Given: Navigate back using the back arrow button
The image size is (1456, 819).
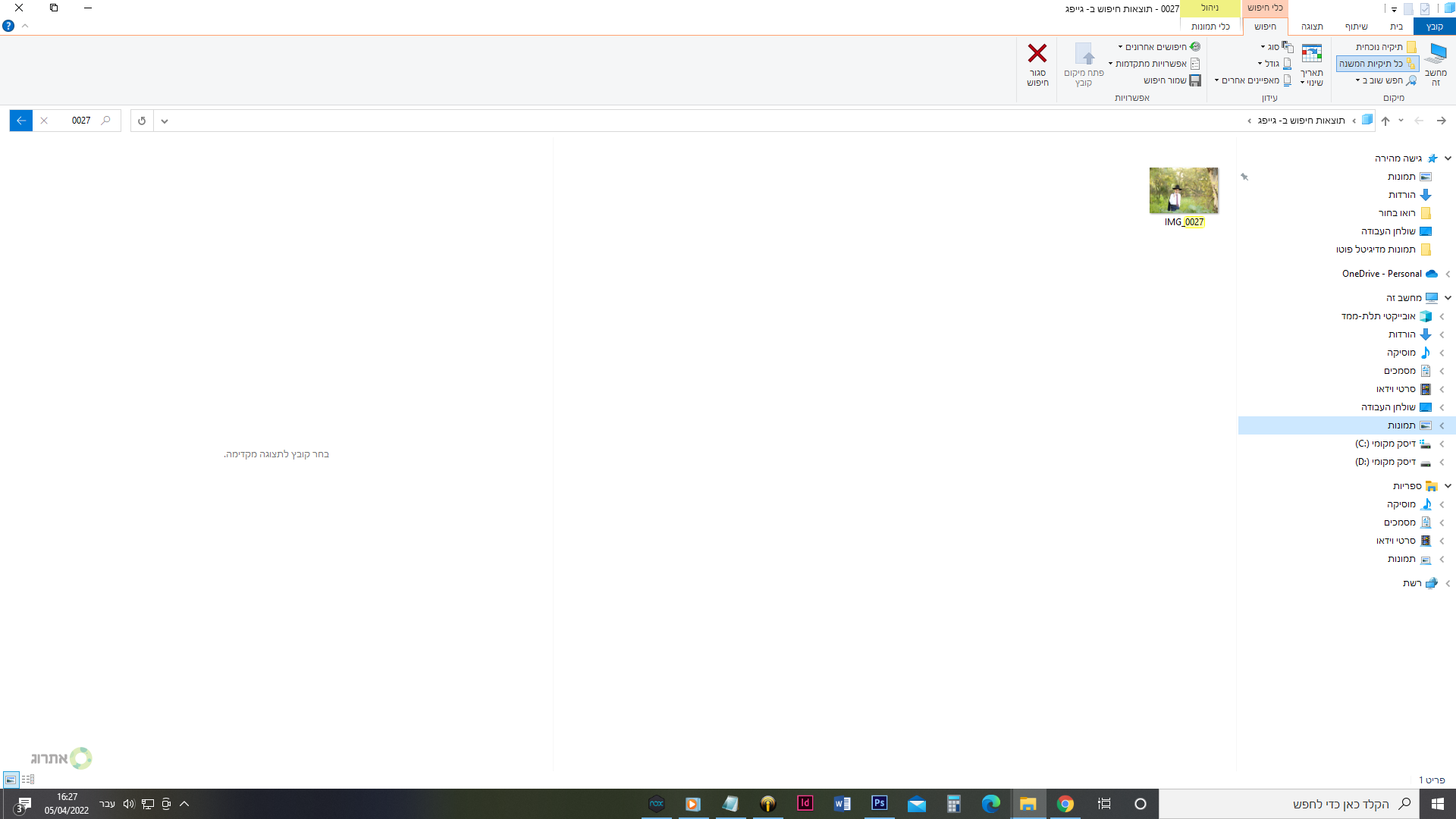Looking at the screenshot, I should pyautogui.click(x=1442, y=120).
